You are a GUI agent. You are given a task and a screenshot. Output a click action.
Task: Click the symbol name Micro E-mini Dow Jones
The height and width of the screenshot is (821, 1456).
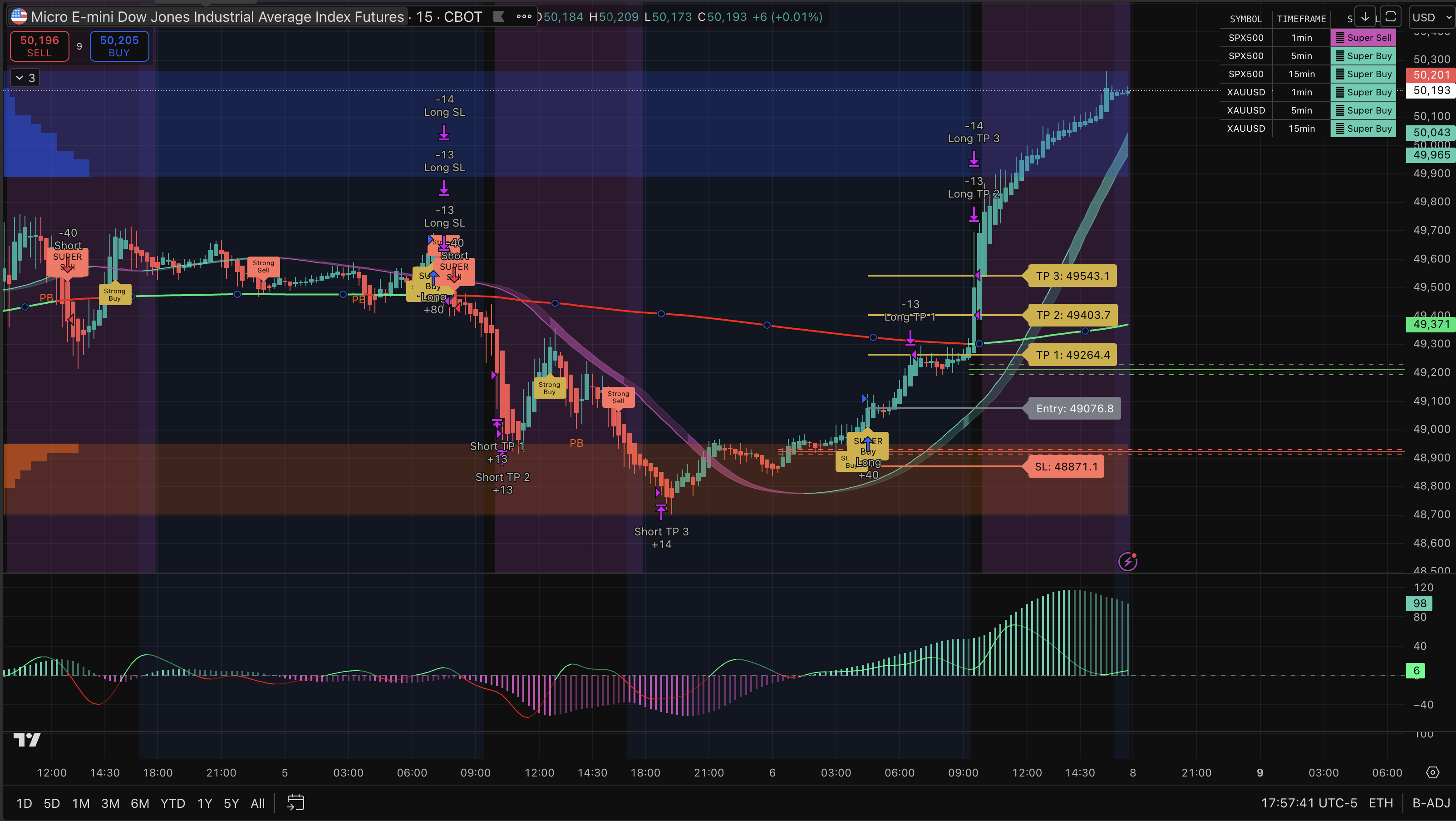pyautogui.click(x=217, y=17)
